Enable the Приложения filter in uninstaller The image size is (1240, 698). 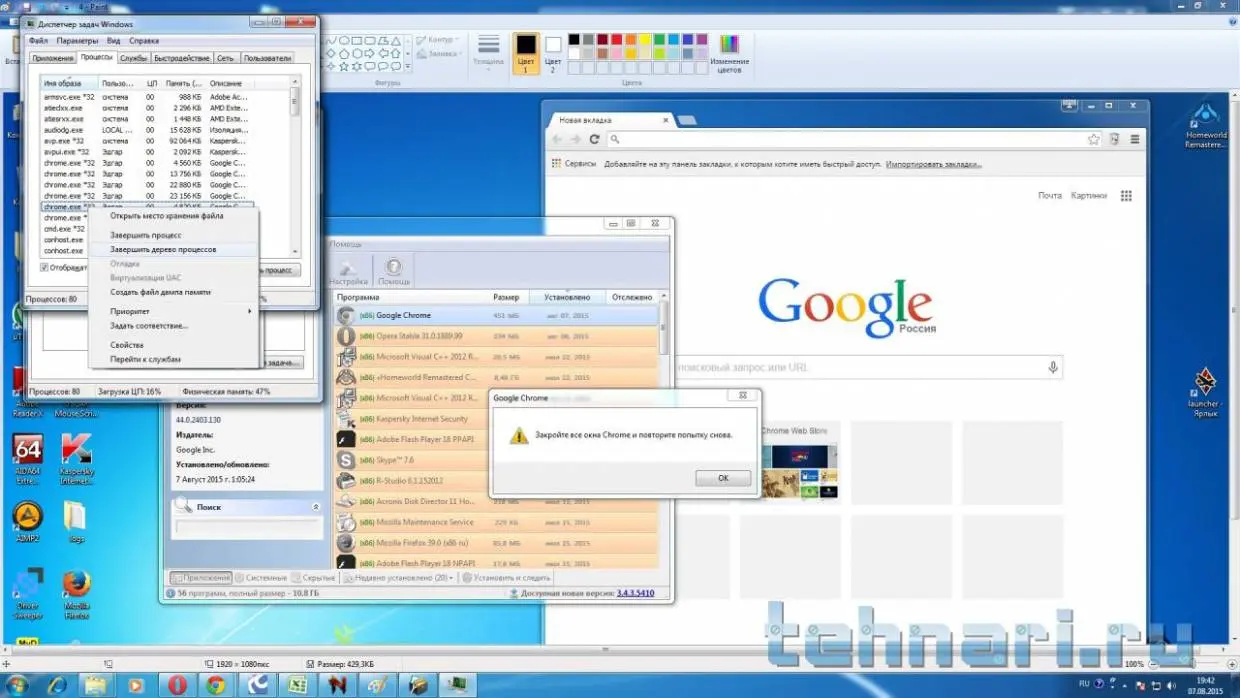(201, 578)
